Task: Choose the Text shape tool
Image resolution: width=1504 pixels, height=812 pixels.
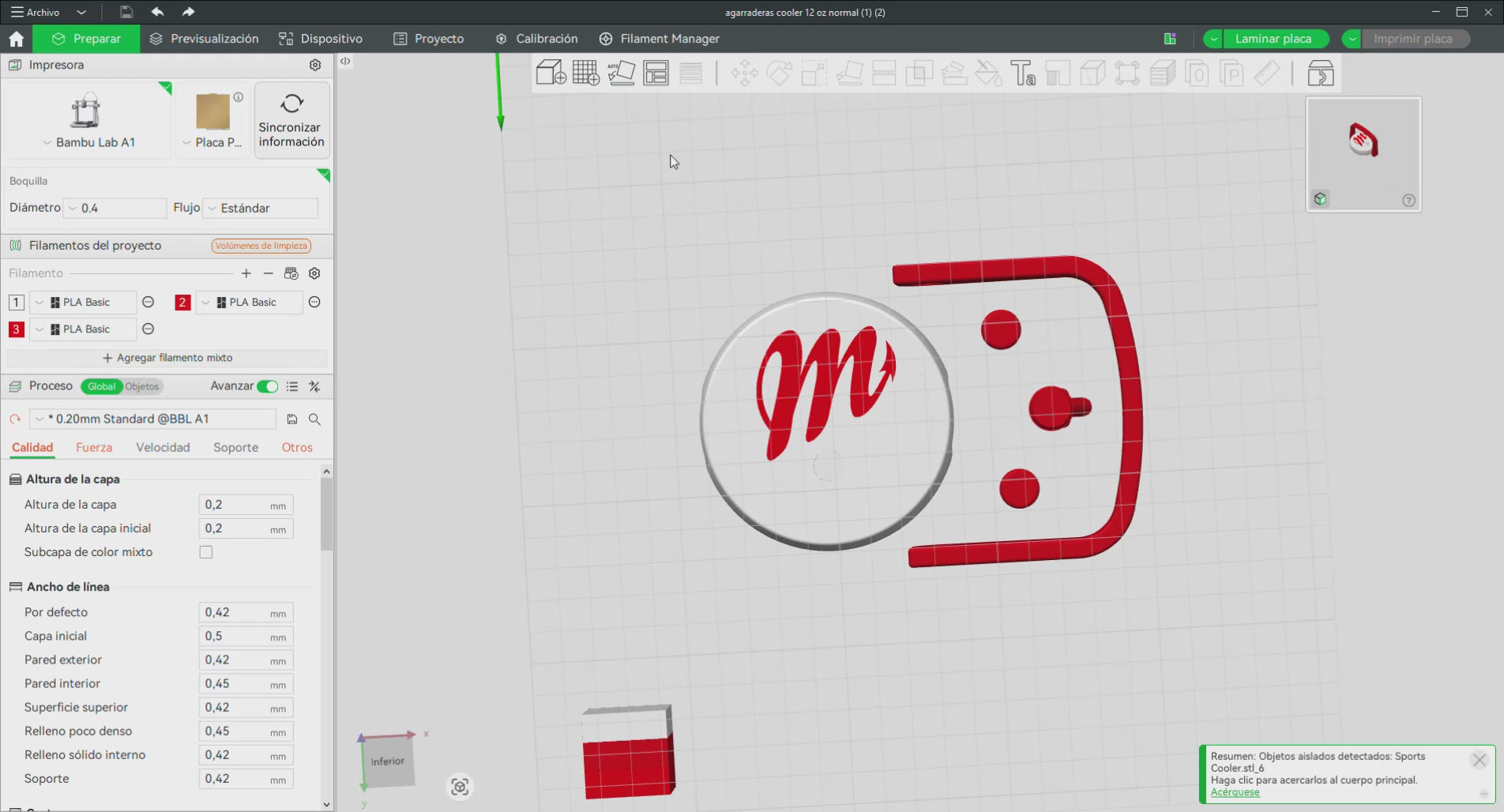Action: click(x=1023, y=73)
